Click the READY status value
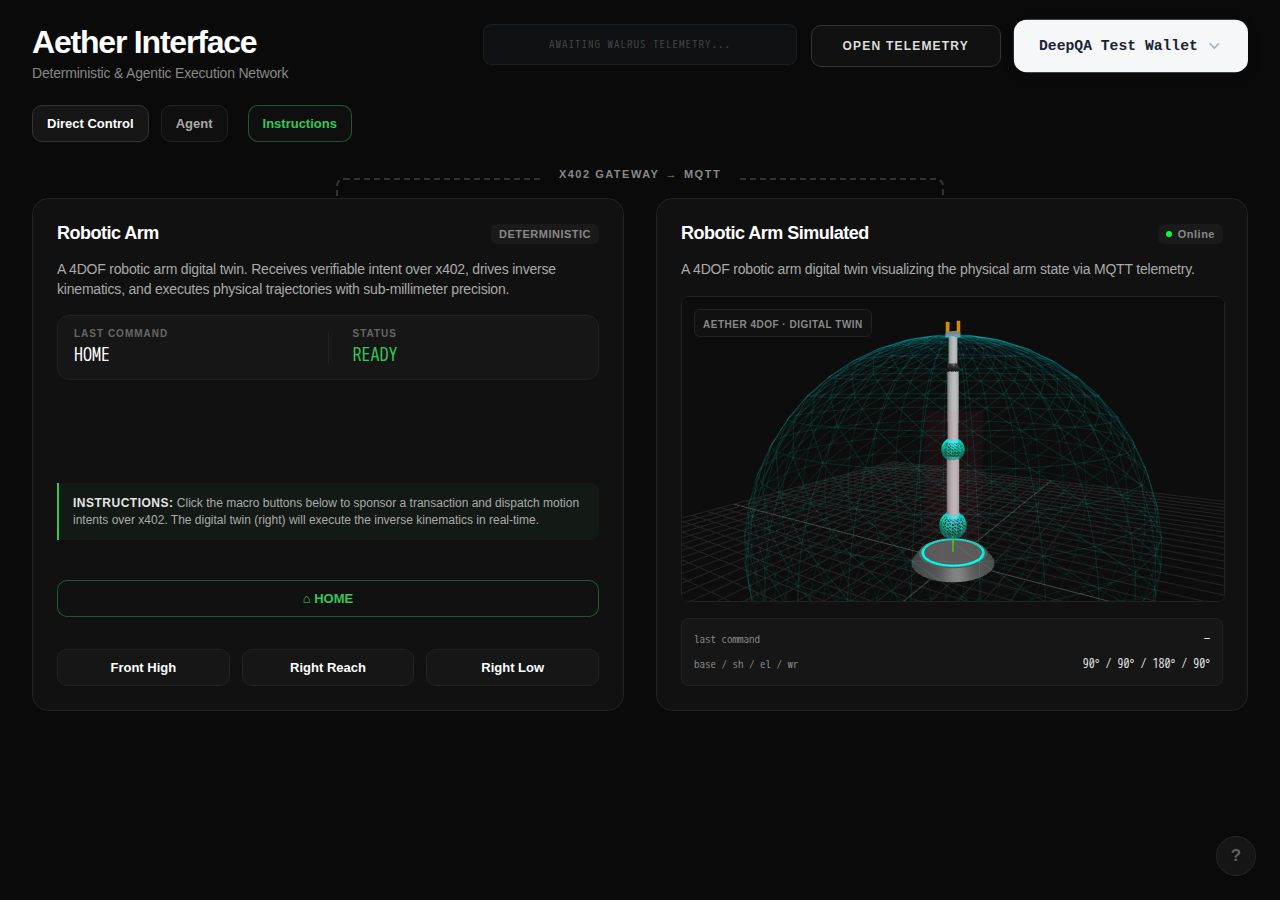This screenshot has height=900, width=1280. (375, 355)
